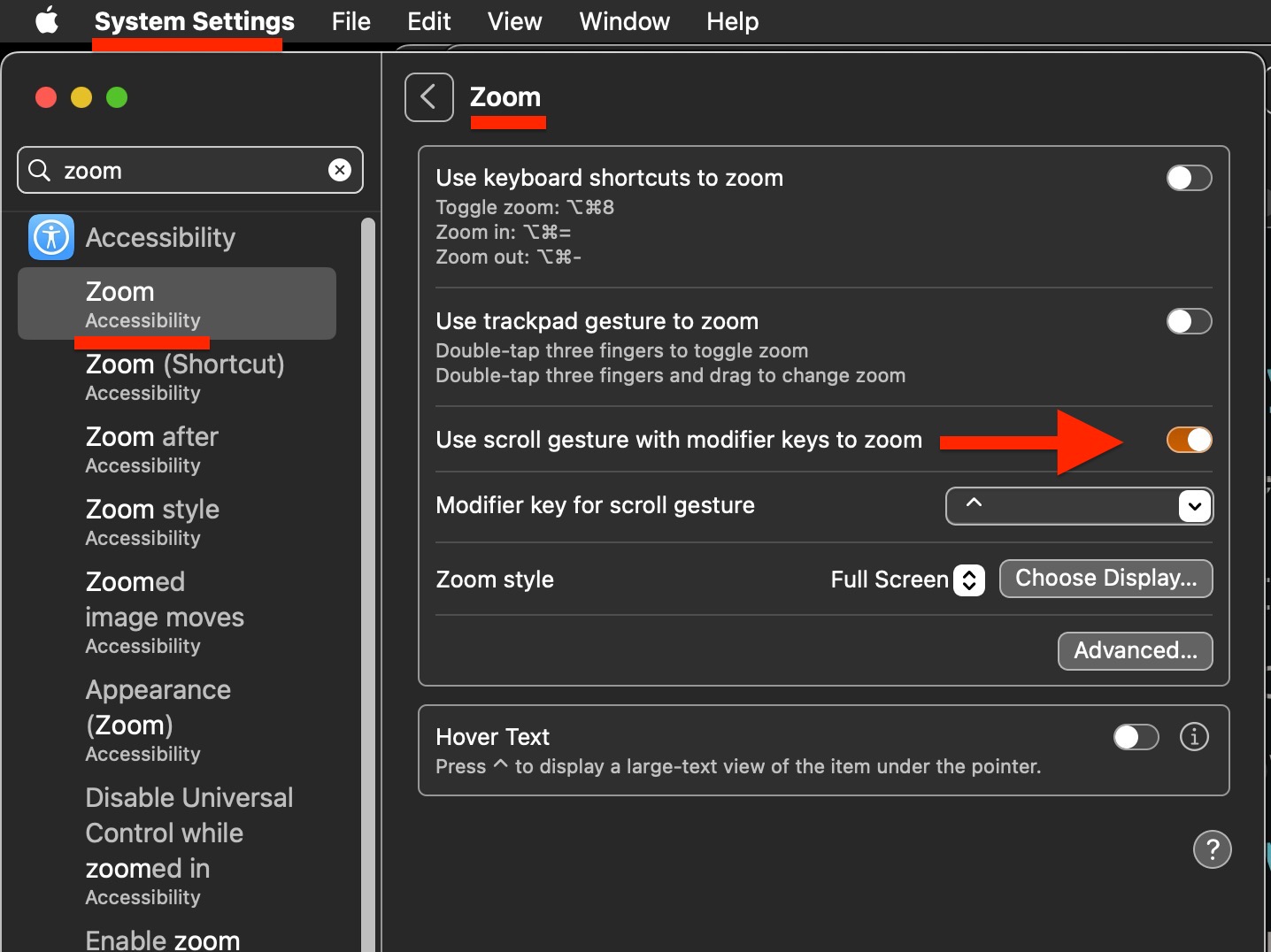Select the Zoom Accessibility result
This screenshot has width=1271, height=952.
[177, 303]
